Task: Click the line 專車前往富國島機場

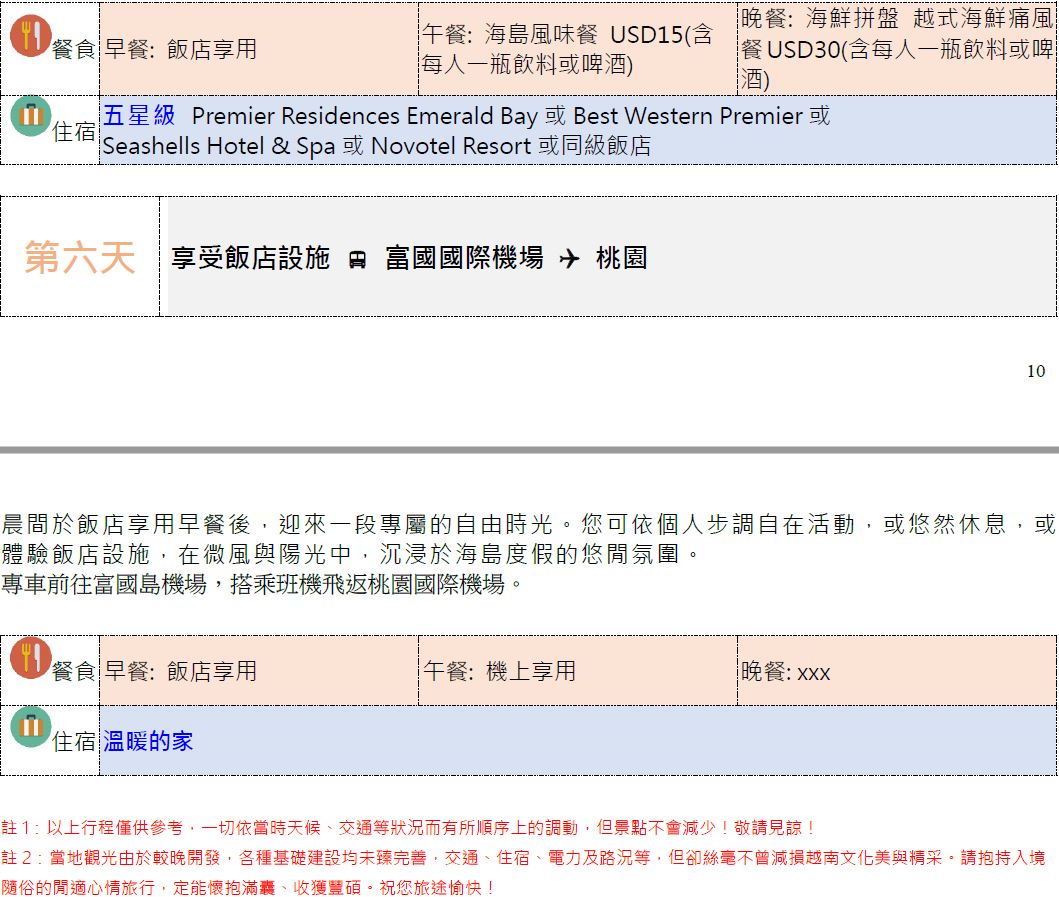Action: click(x=262, y=584)
